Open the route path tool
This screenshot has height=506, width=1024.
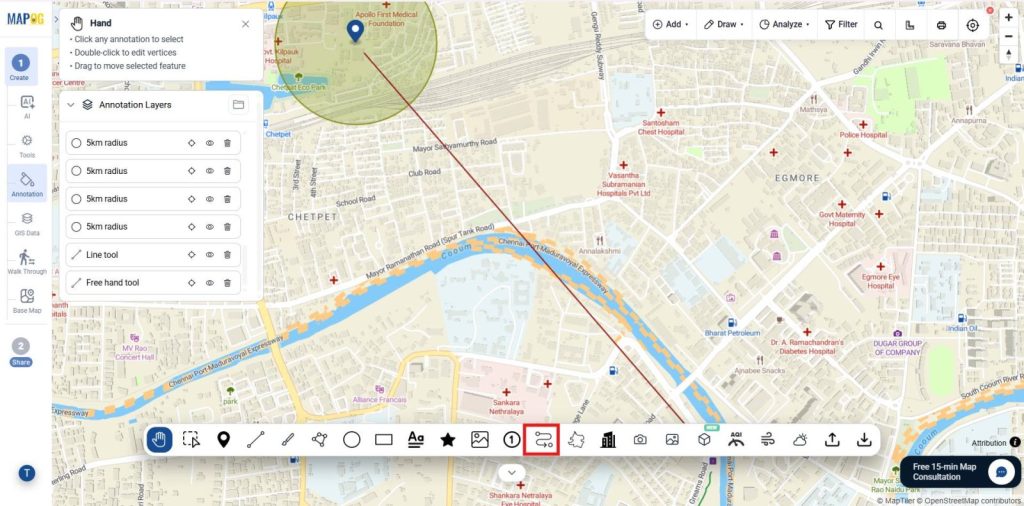[543, 439]
